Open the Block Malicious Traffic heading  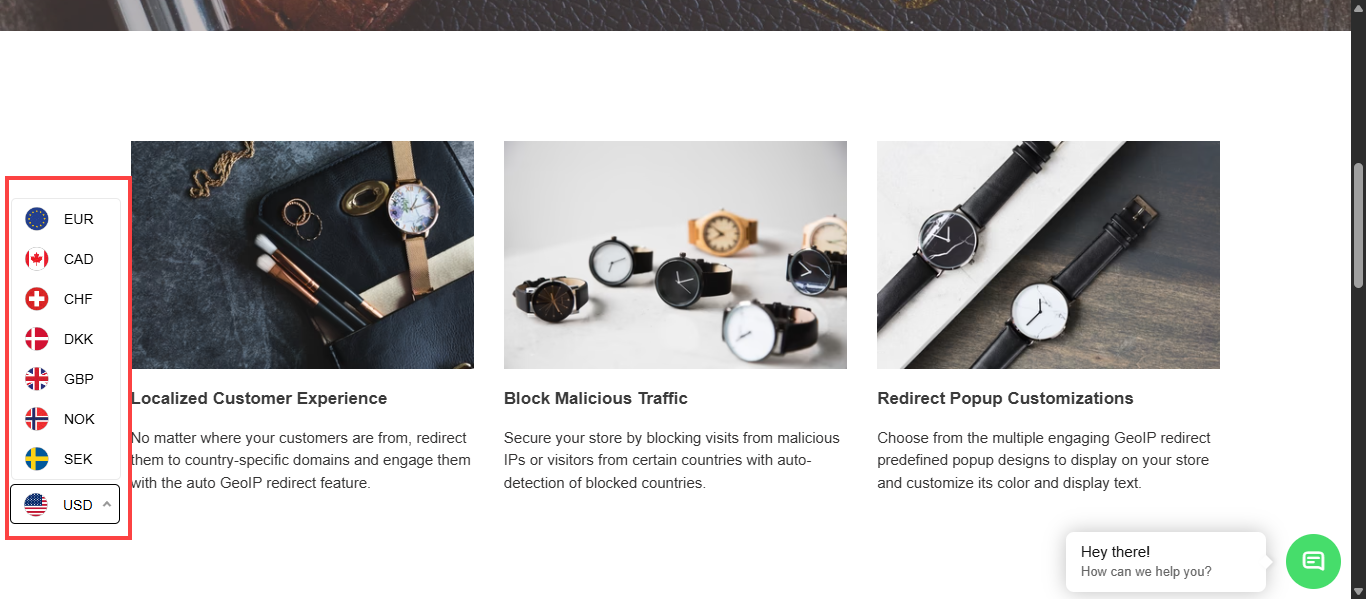(x=596, y=398)
